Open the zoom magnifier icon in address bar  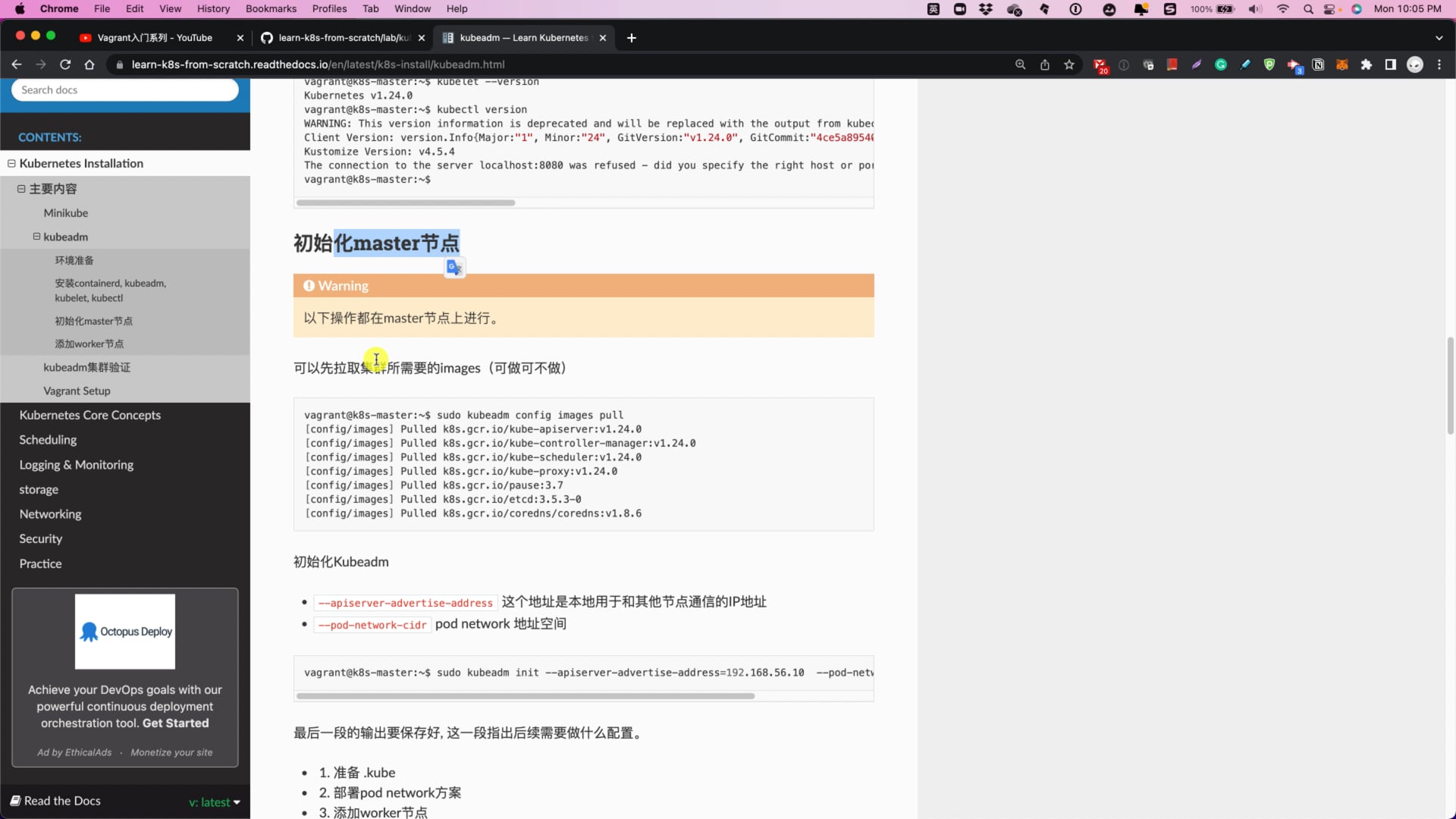click(x=1021, y=64)
